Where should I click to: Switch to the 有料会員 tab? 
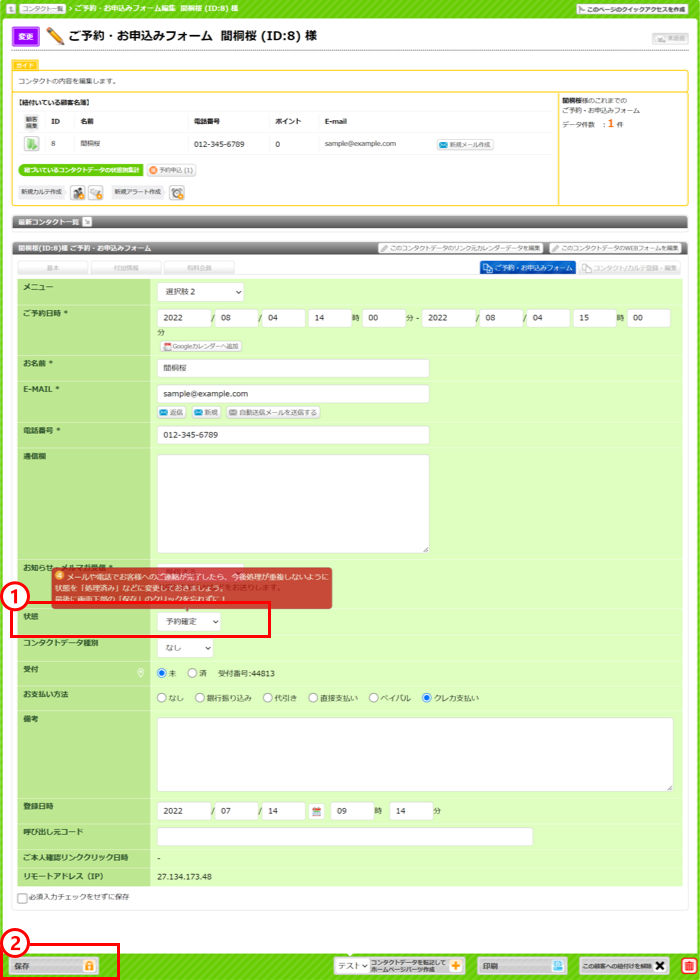coord(199,268)
